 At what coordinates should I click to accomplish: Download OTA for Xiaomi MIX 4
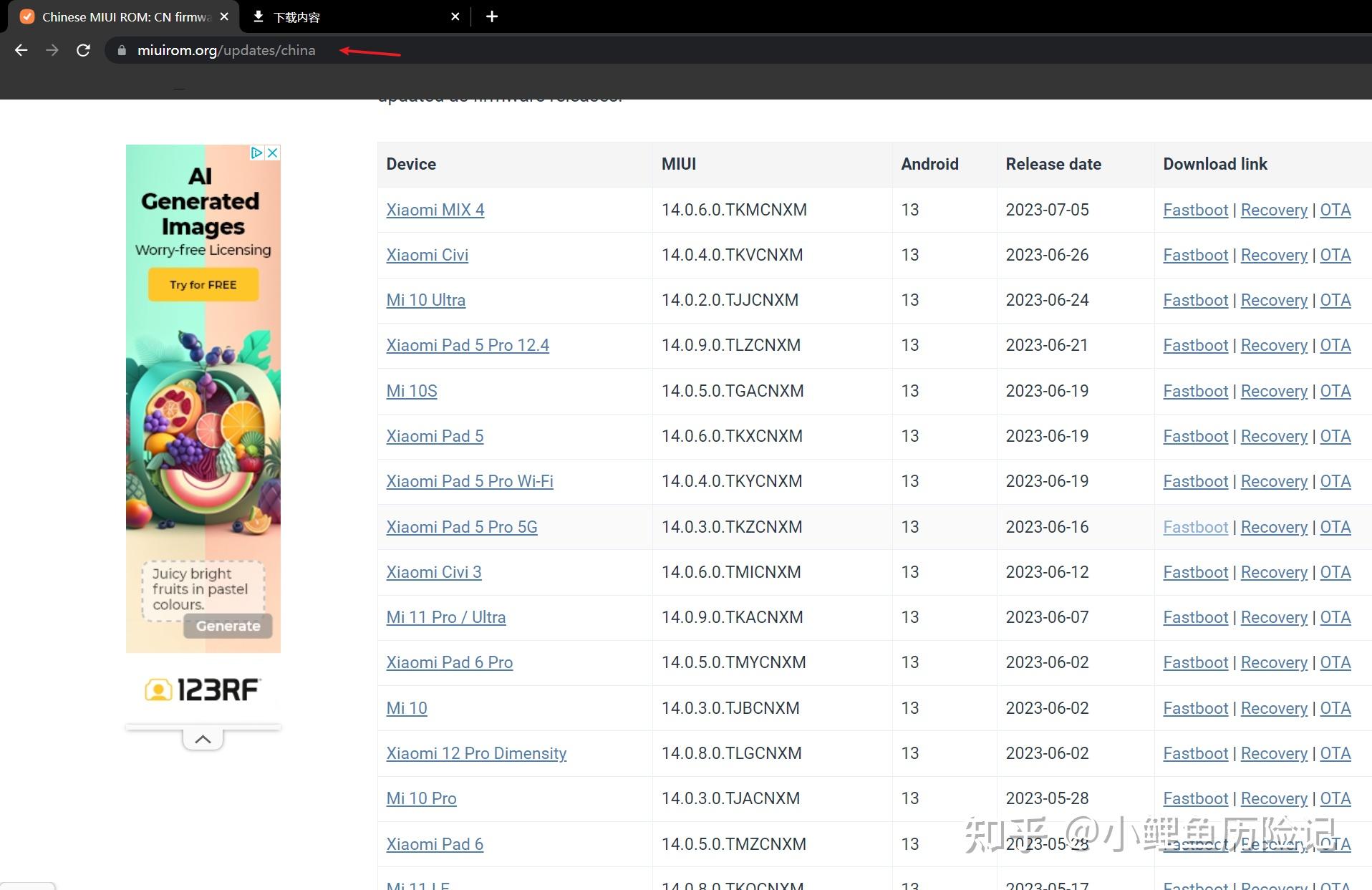coord(1335,210)
